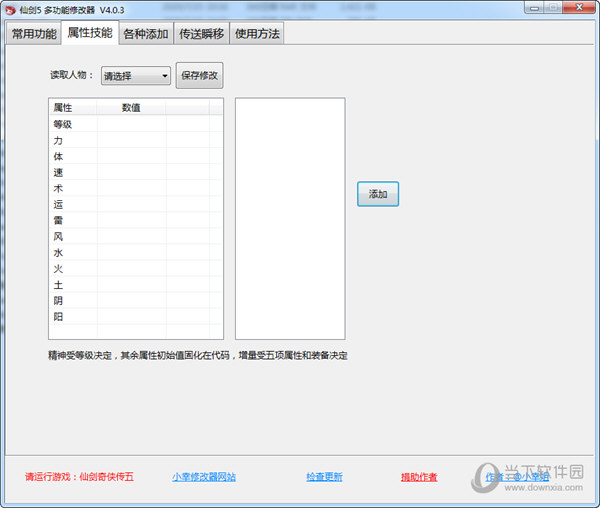Select the 速 attribute row

pos(136,172)
